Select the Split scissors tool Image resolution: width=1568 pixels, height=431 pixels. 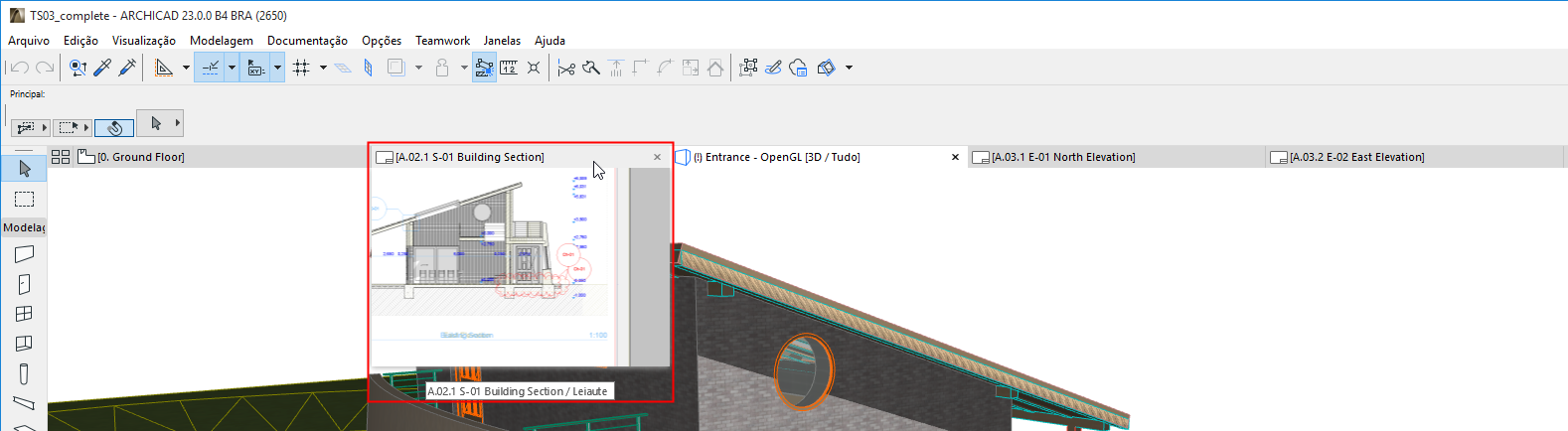566,68
